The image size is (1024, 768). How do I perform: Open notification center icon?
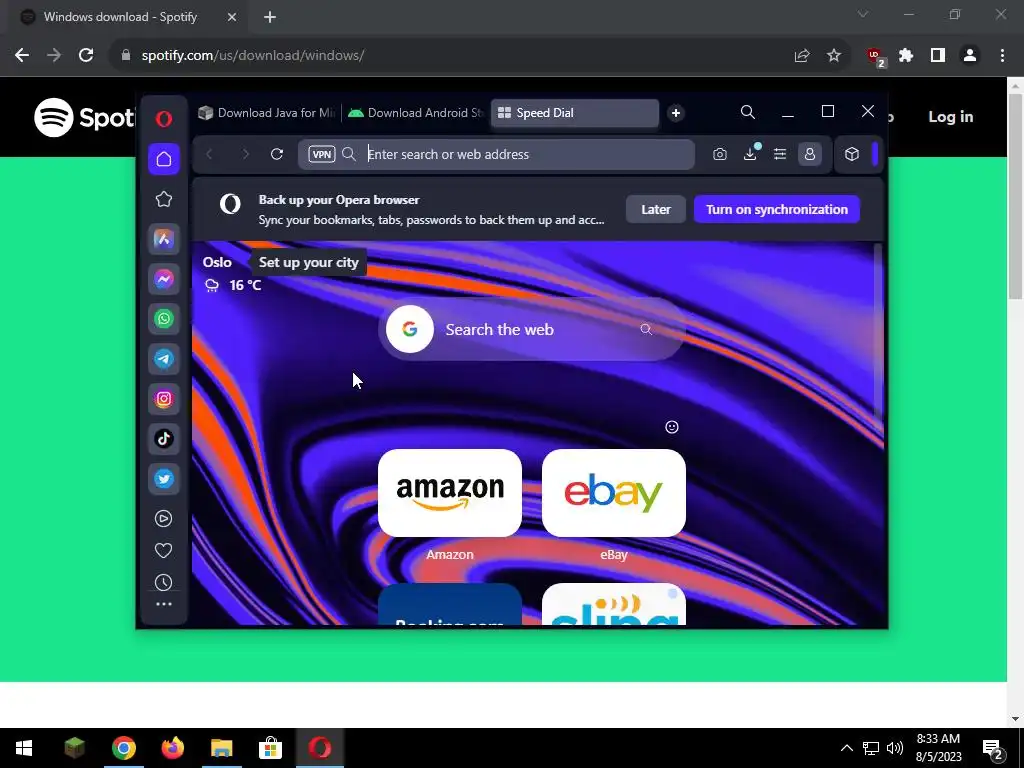pos(993,750)
